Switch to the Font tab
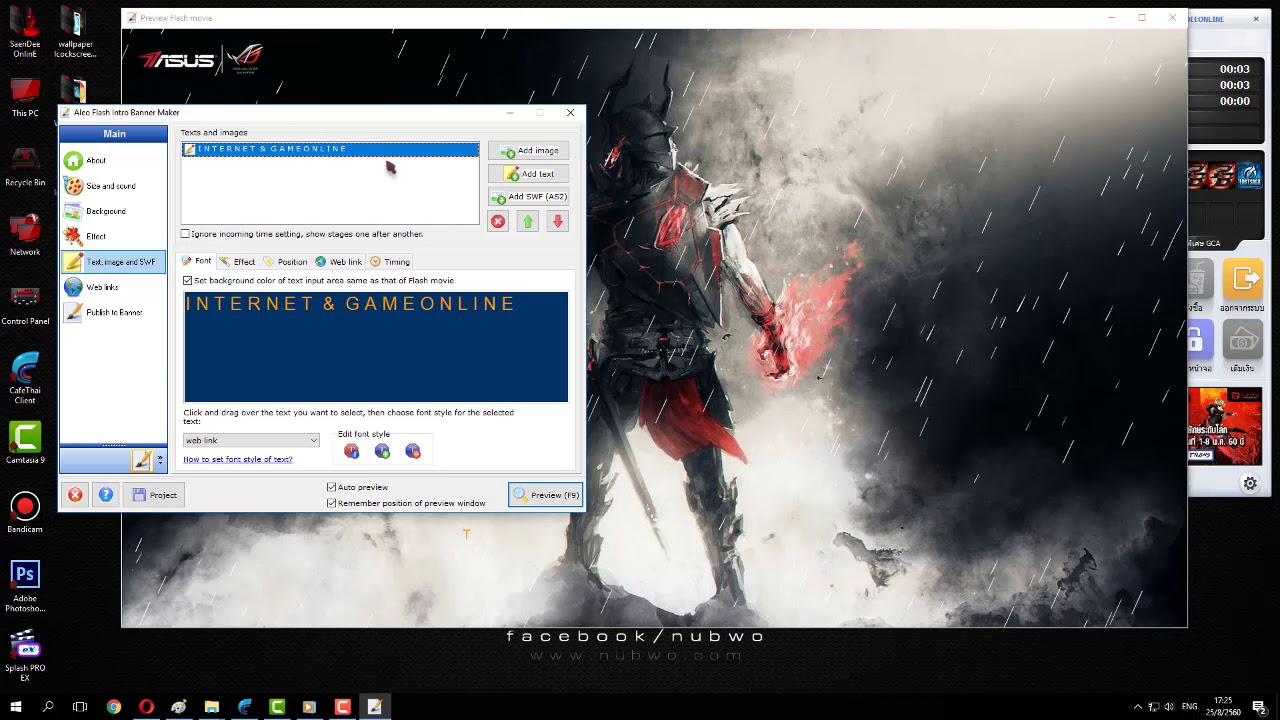 pos(196,261)
